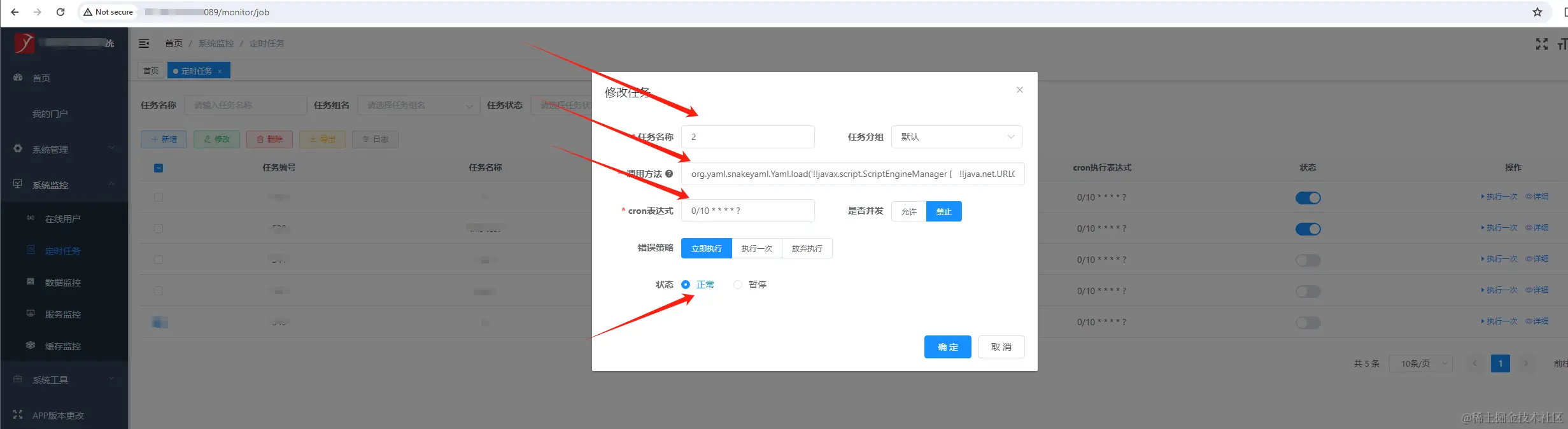Viewport: 1568px width, 429px height.
Task: Open 任务组名 search dropdown
Action: point(419,105)
